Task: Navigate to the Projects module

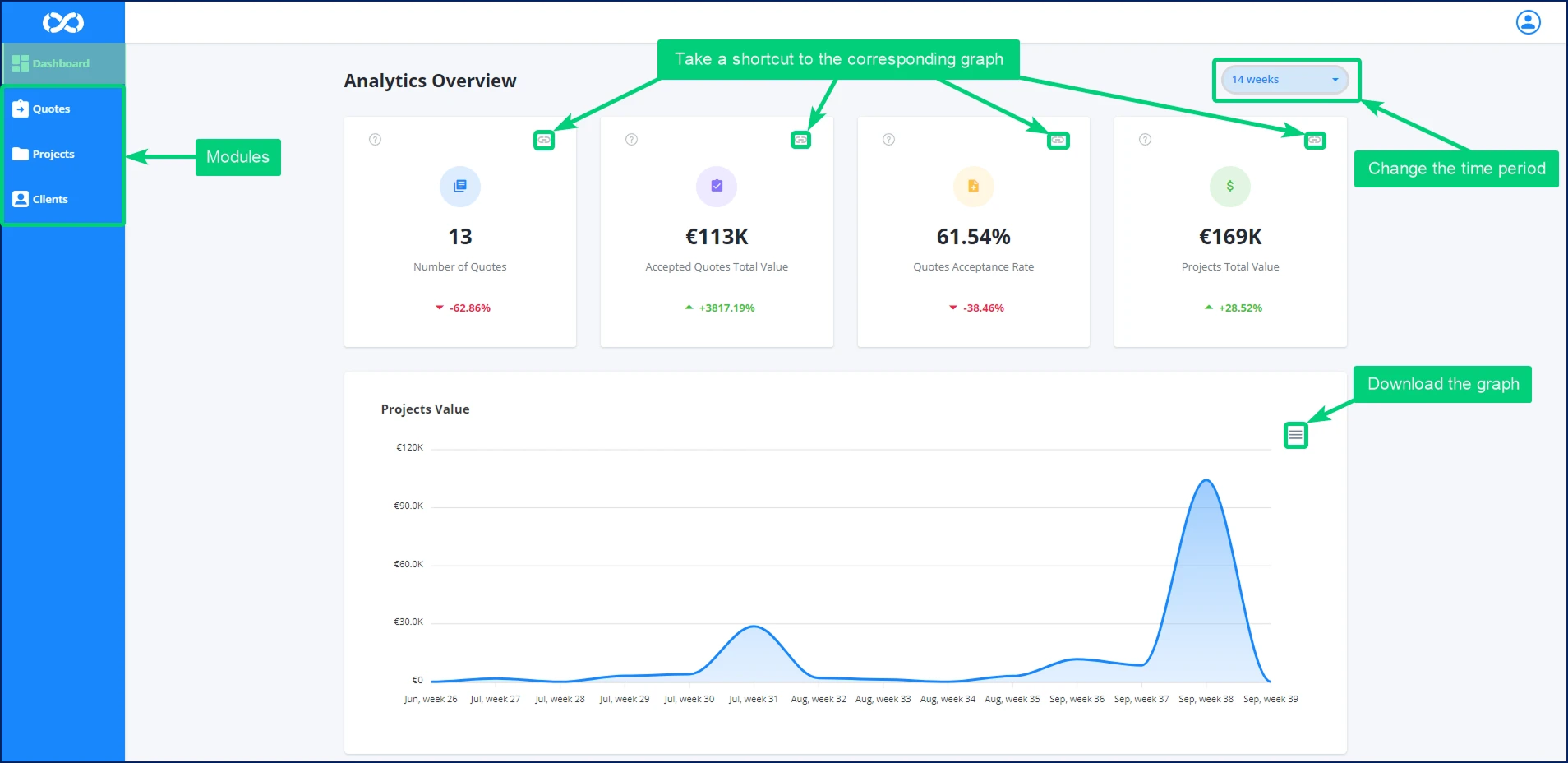Action: [x=53, y=155]
